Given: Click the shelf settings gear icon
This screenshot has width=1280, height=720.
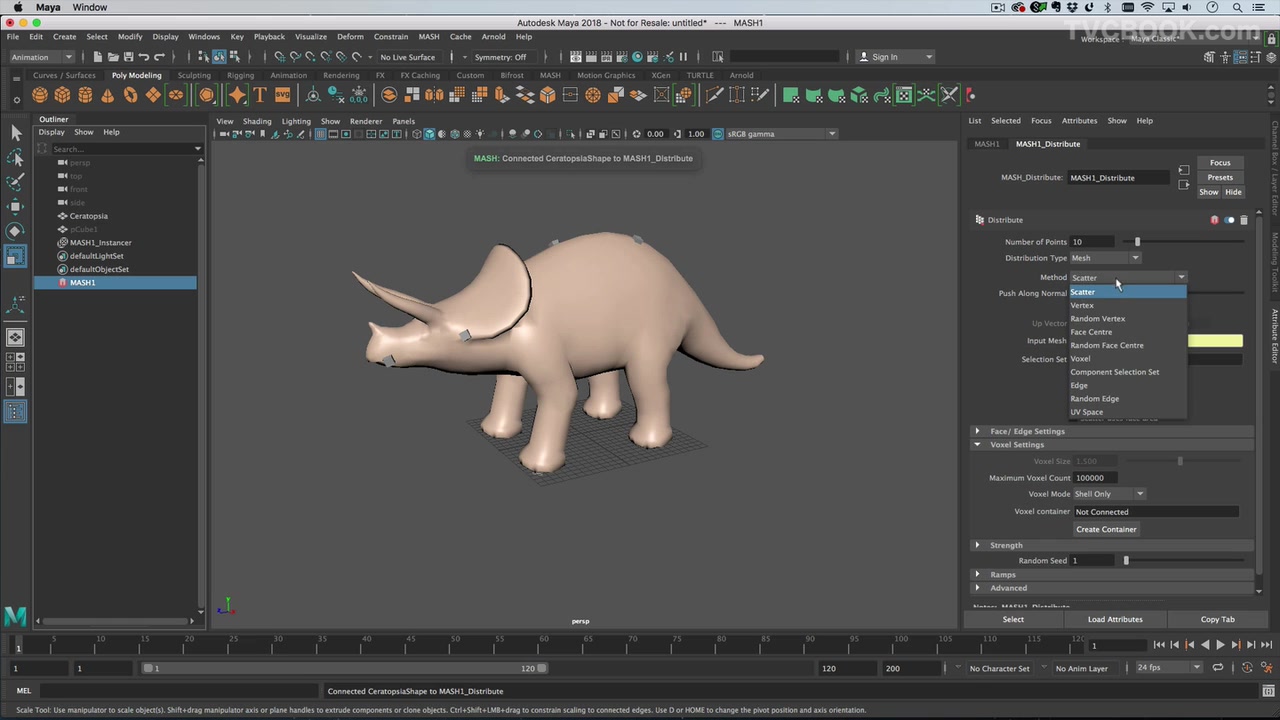Looking at the screenshot, I should [16, 99].
